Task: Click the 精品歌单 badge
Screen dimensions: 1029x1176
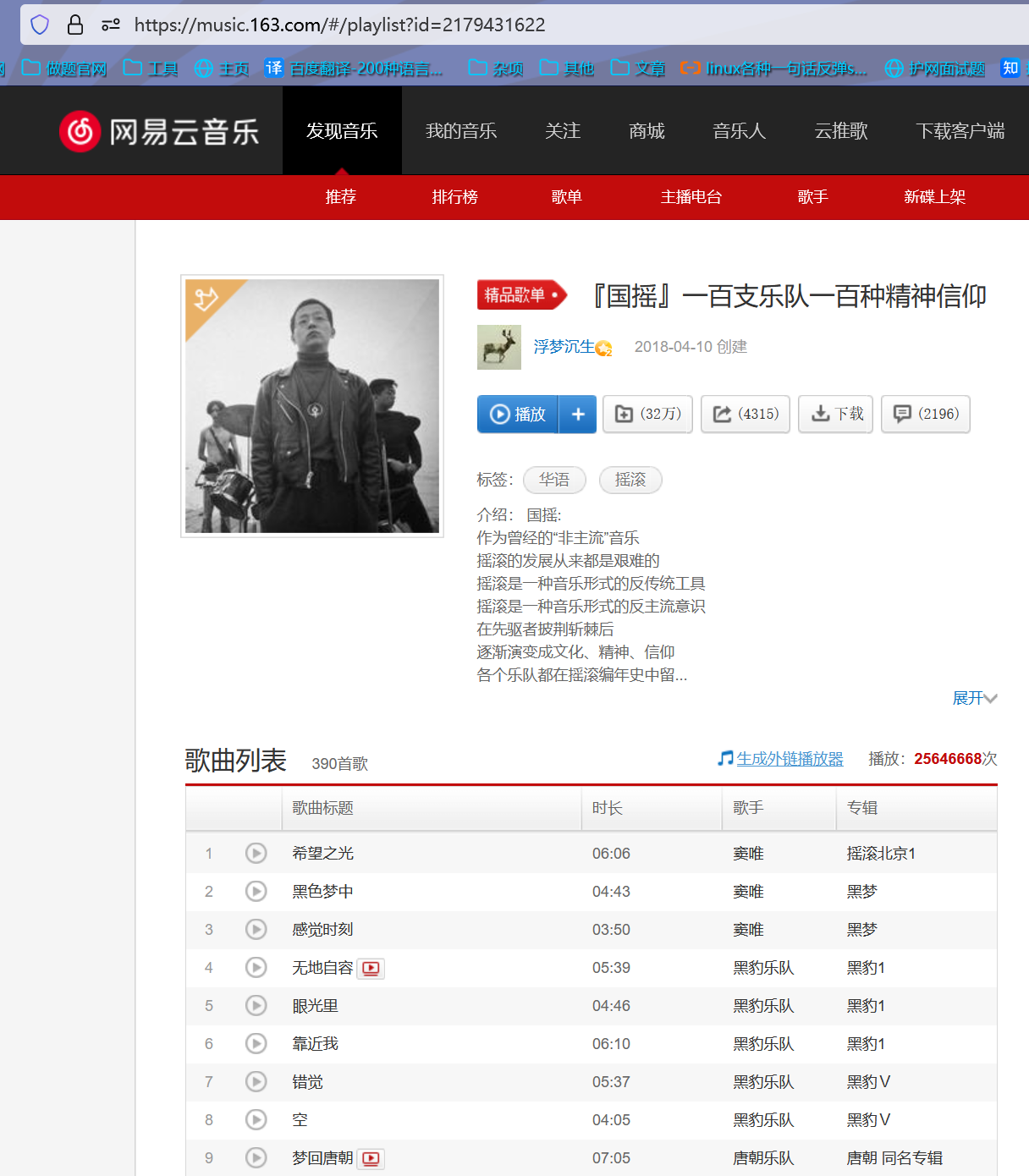Action: coord(521,295)
